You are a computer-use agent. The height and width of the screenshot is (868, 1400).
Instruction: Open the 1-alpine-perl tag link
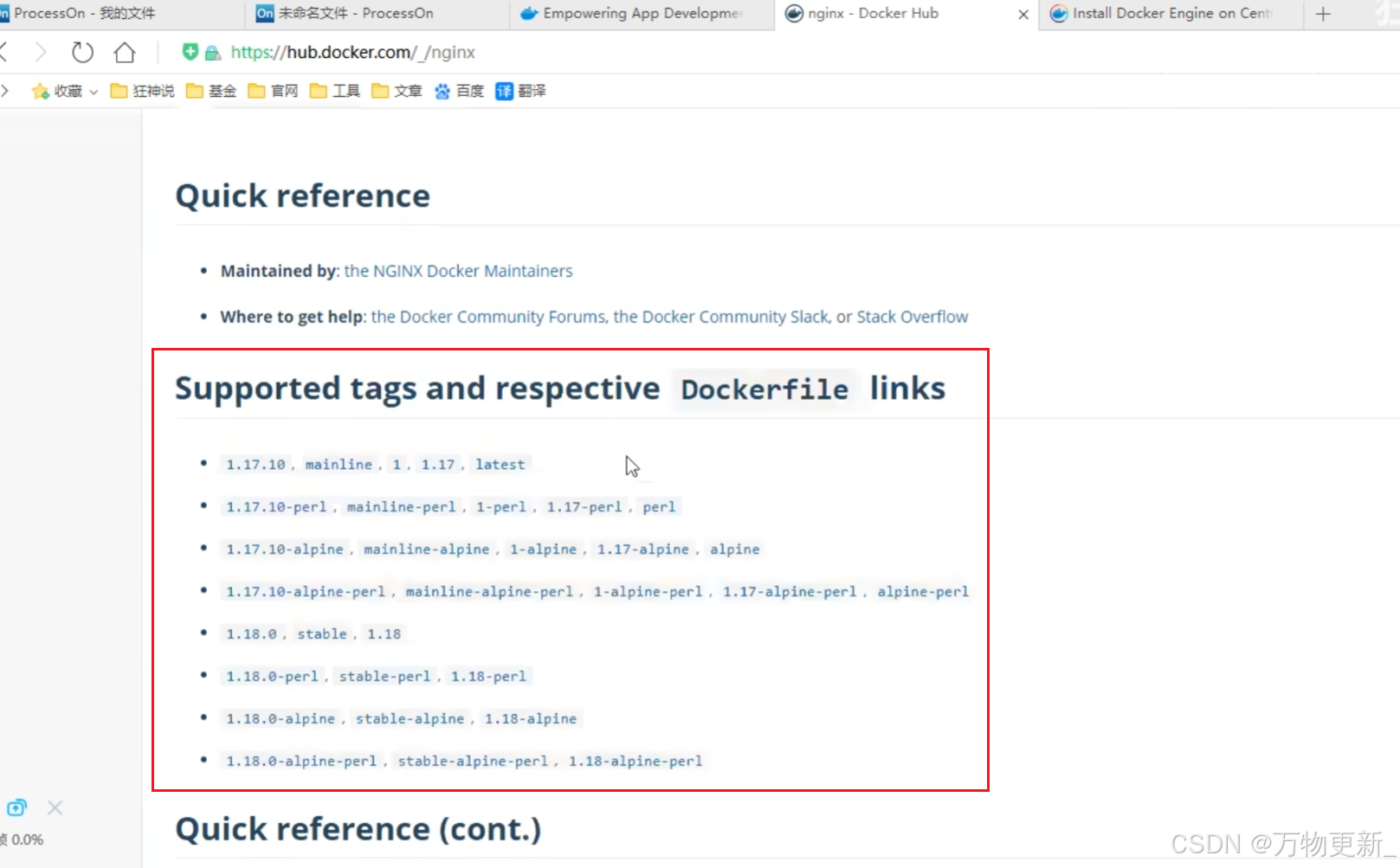point(648,592)
